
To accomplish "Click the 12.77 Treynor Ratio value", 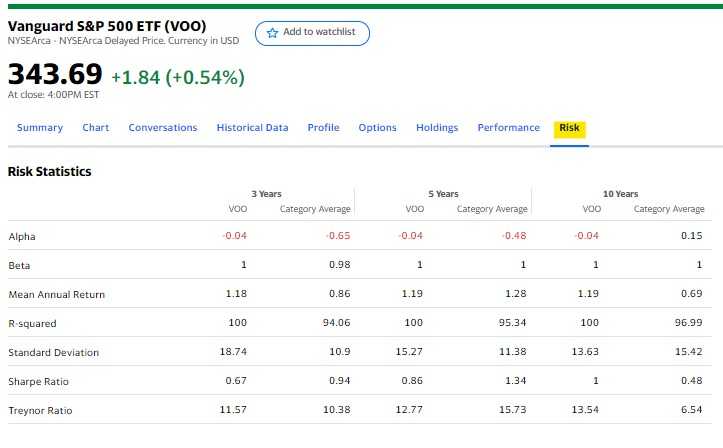I will [409, 410].
